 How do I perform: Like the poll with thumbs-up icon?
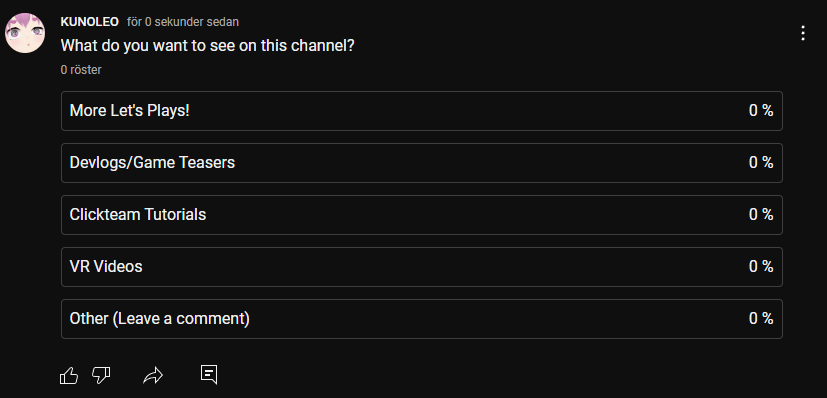pyautogui.click(x=69, y=375)
